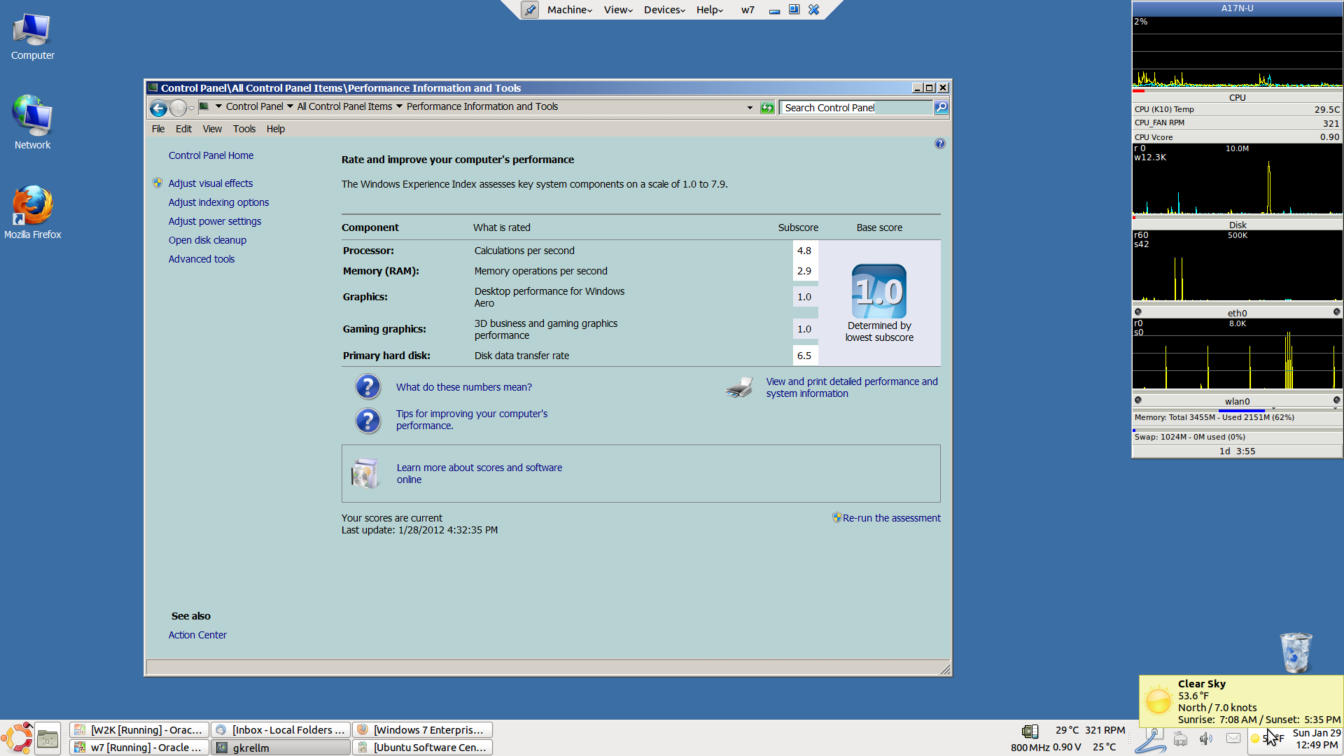1344x756 pixels.
Task: Open Adjust visual effects link
Action: (211, 184)
